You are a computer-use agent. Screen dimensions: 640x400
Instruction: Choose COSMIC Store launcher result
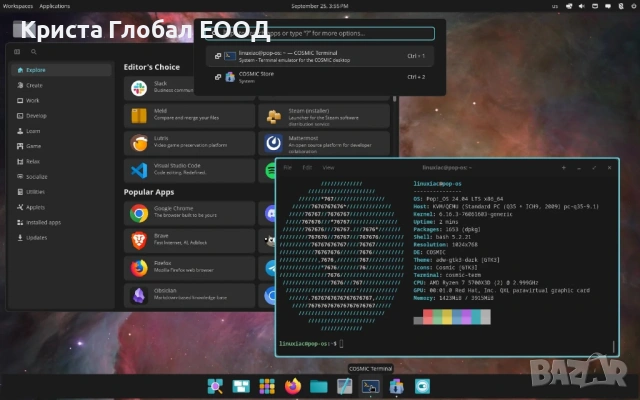320,77
